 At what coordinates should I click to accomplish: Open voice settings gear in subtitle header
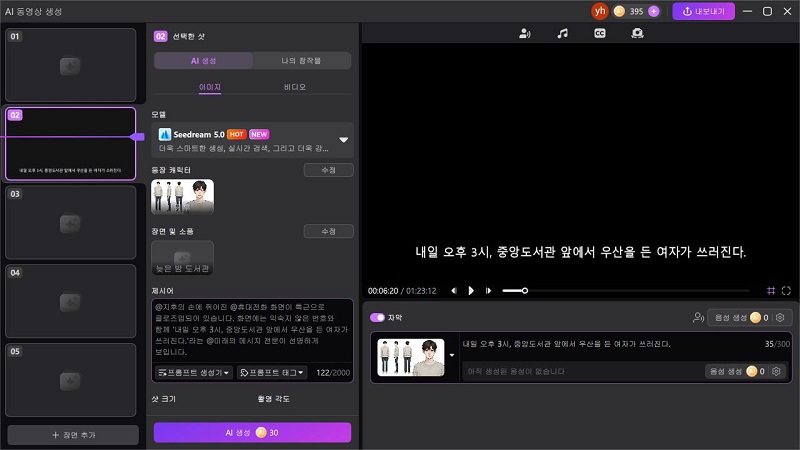(x=780, y=317)
